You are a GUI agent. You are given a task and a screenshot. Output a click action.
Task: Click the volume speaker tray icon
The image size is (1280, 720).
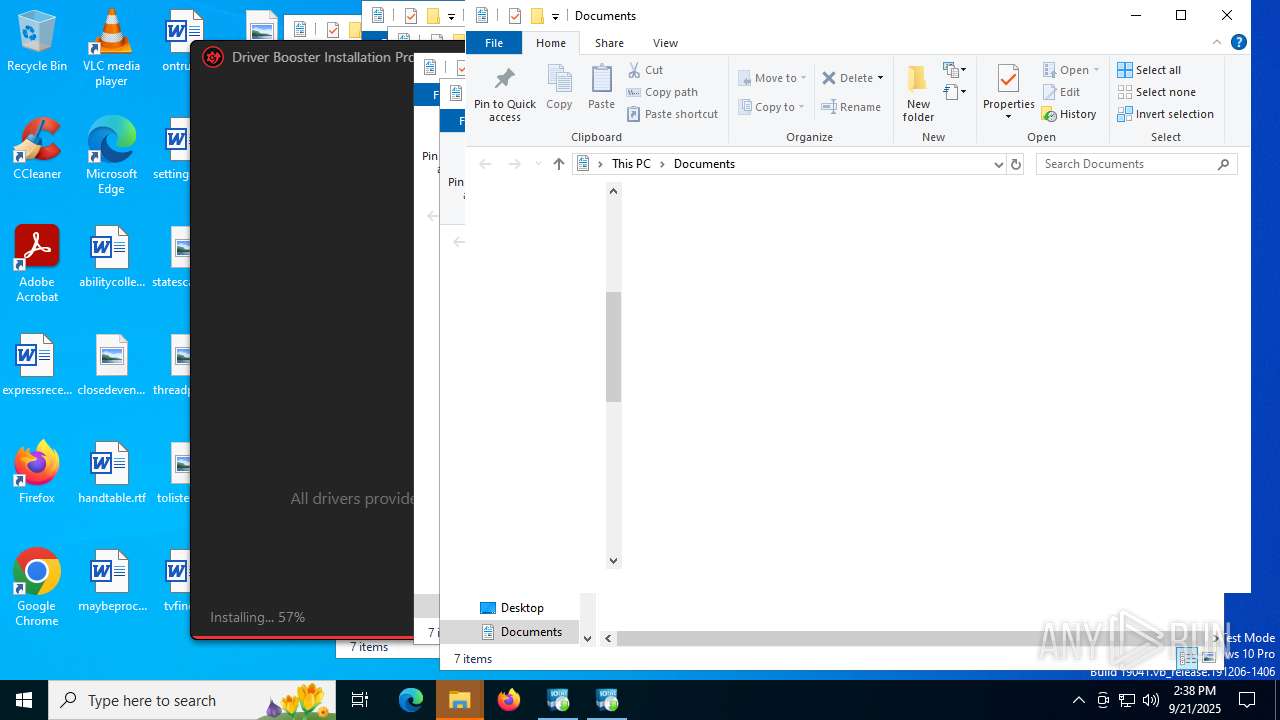click(x=1151, y=700)
